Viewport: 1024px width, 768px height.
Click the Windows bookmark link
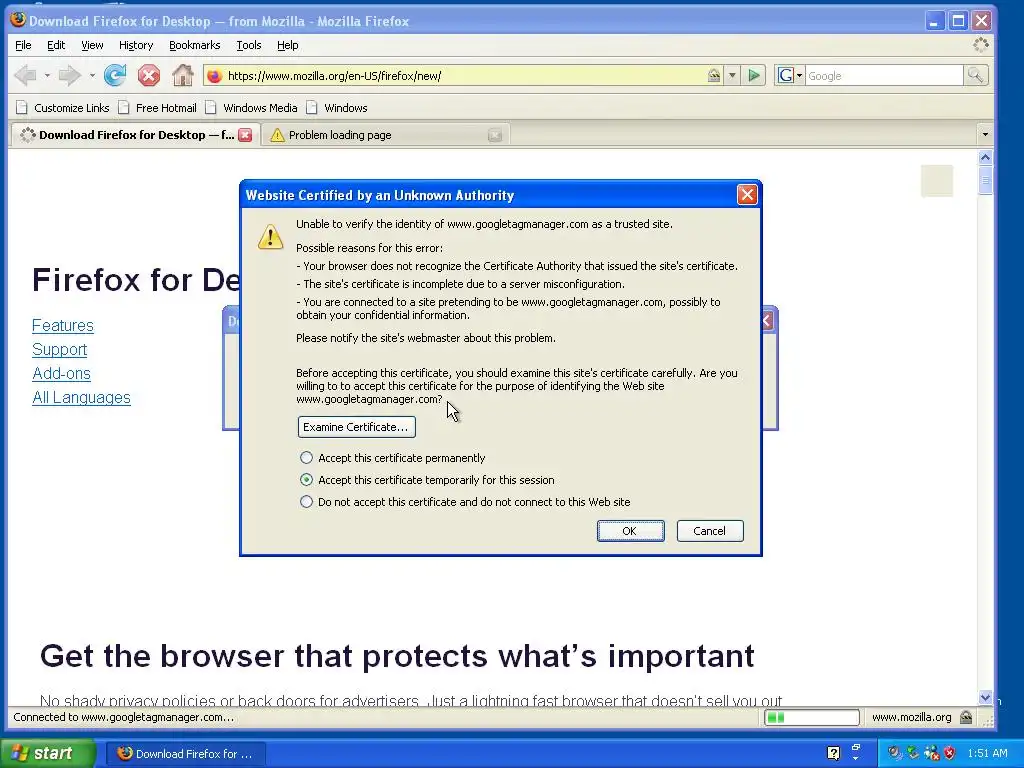pyautogui.click(x=337, y=108)
